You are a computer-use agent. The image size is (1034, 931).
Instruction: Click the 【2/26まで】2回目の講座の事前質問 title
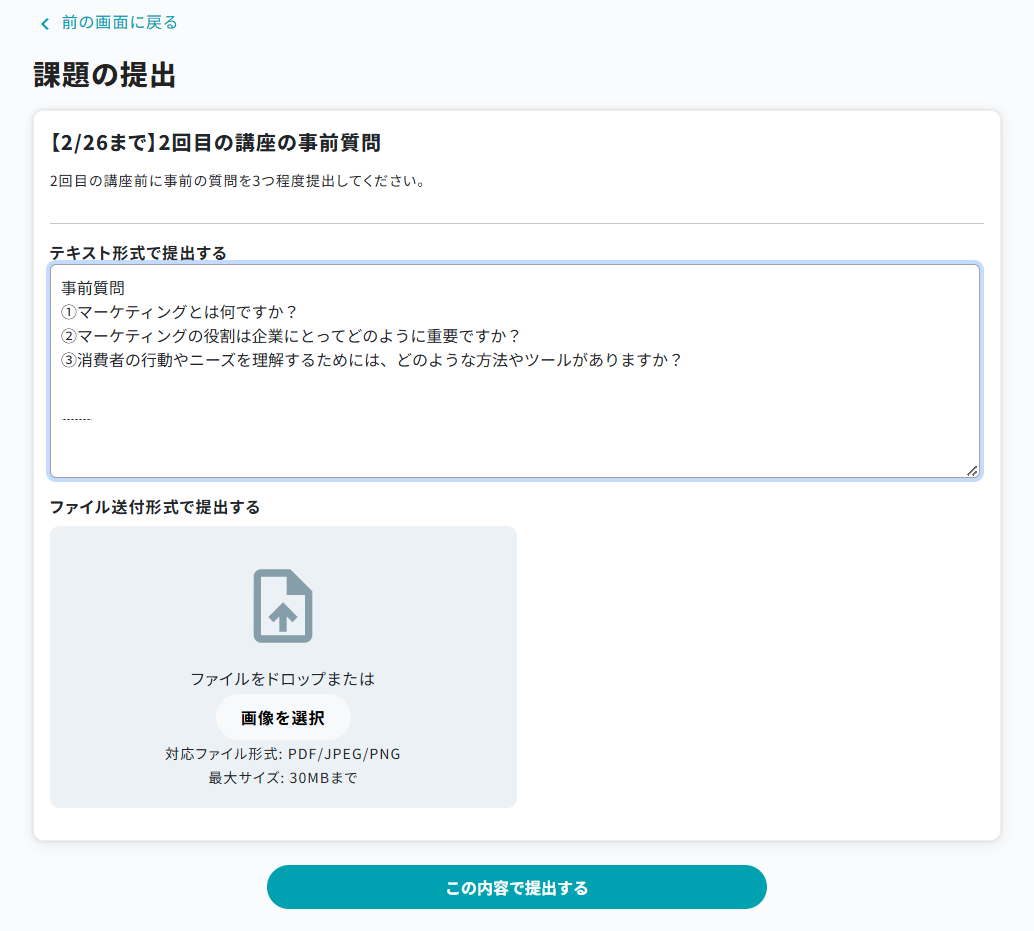pyautogui.click(x=215, y=143)
